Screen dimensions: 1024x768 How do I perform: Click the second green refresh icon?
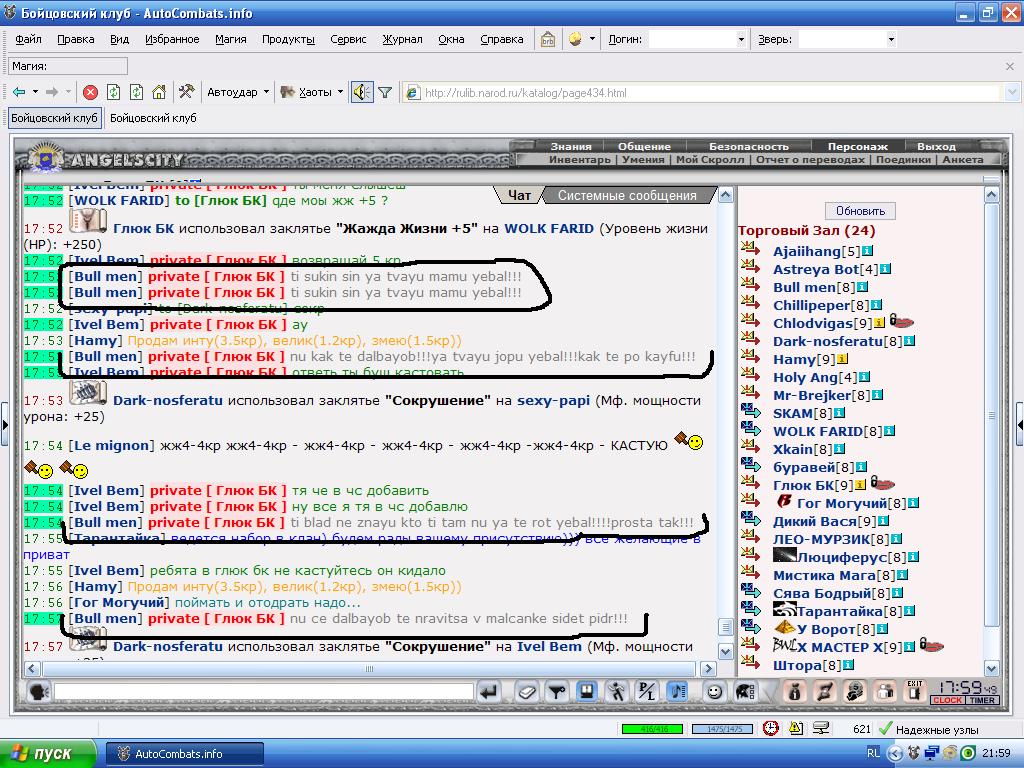[136, 92]
